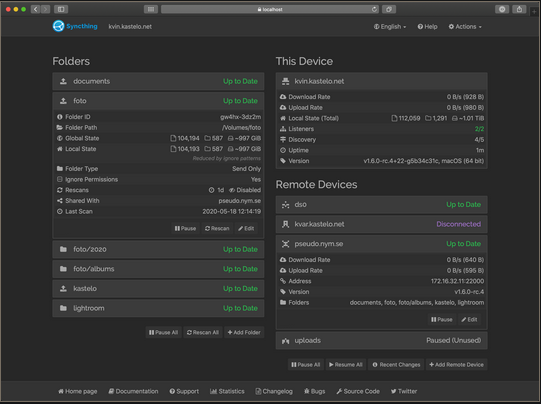541x404 pixels.
Task: Click the Safari share icon
Action: (519, 9)
